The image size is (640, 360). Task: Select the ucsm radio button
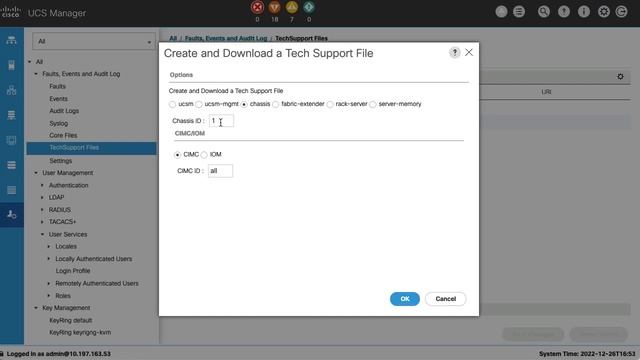pyautogui.click(x=173, y=104)
